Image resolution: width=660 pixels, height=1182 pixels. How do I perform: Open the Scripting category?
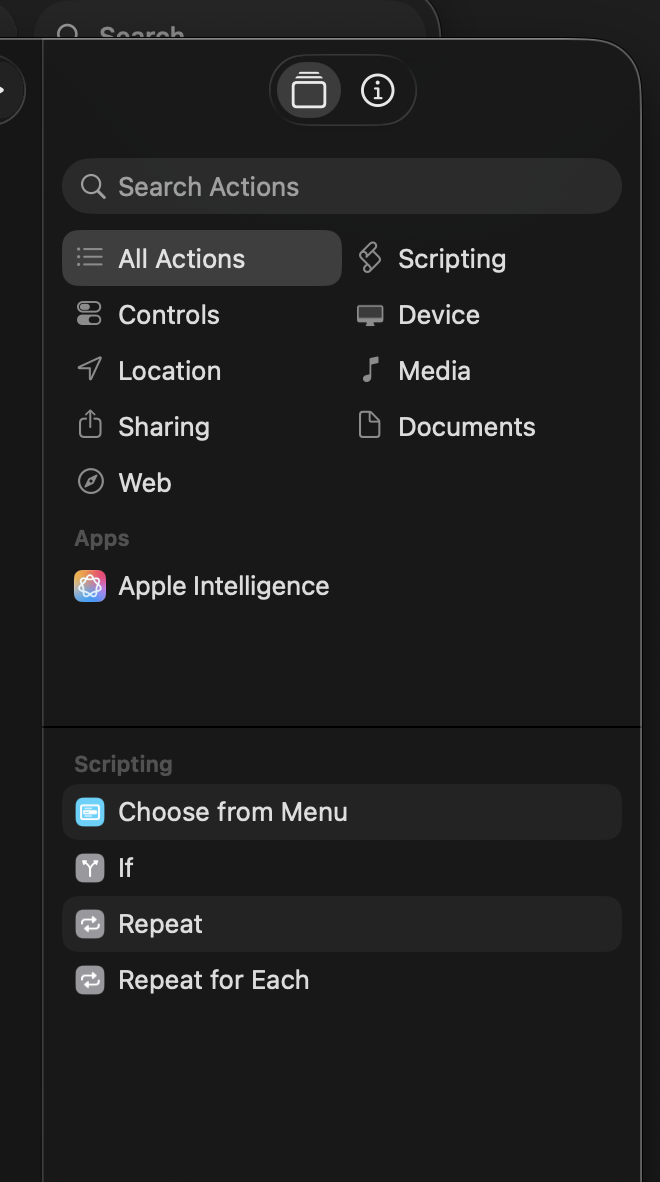[x=451, y=259]
